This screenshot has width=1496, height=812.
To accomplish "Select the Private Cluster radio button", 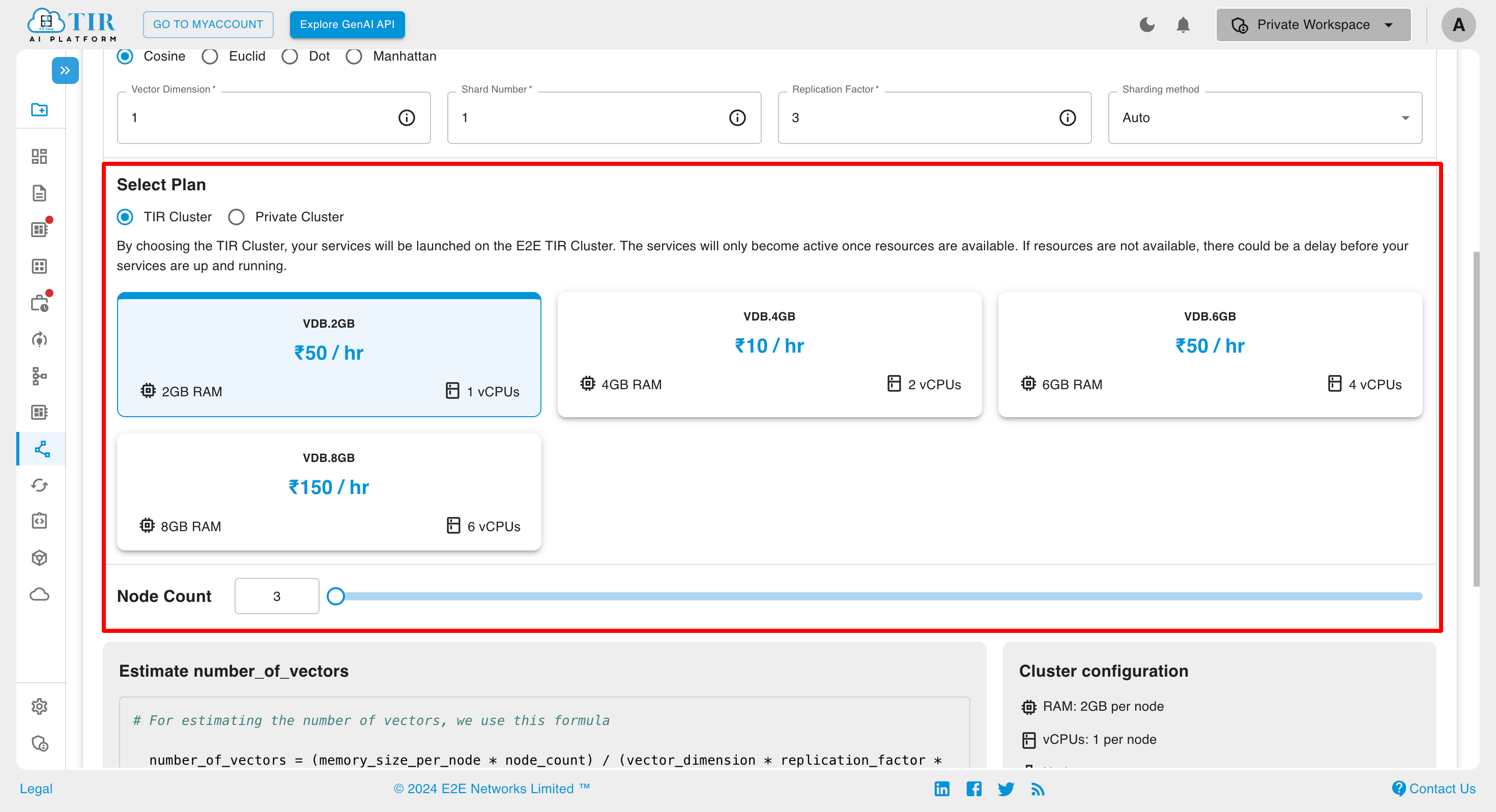I will (235, 217).
